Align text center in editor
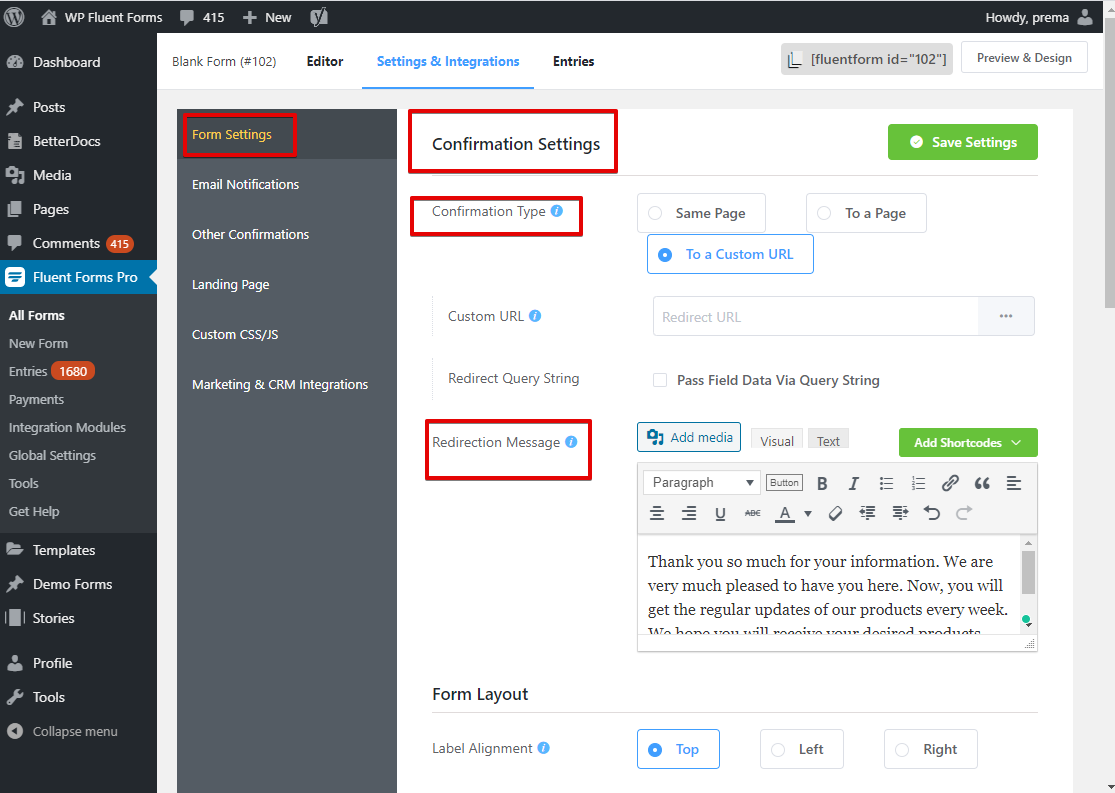This screenshot has height=793, width=1115. pyautogui.click(x=657, y=513)
